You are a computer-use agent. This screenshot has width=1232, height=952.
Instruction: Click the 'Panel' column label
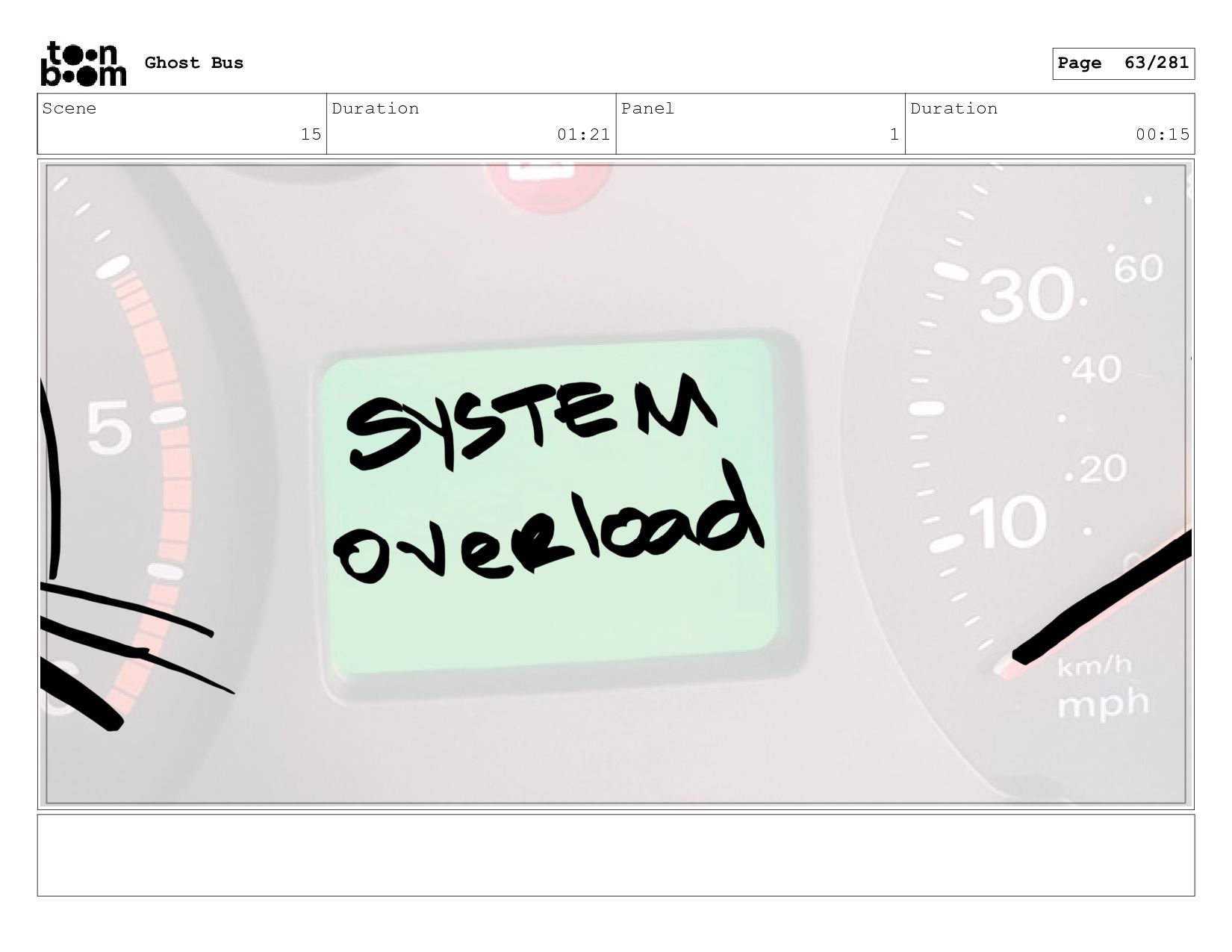pyautogui.click(x=647, y=108)
